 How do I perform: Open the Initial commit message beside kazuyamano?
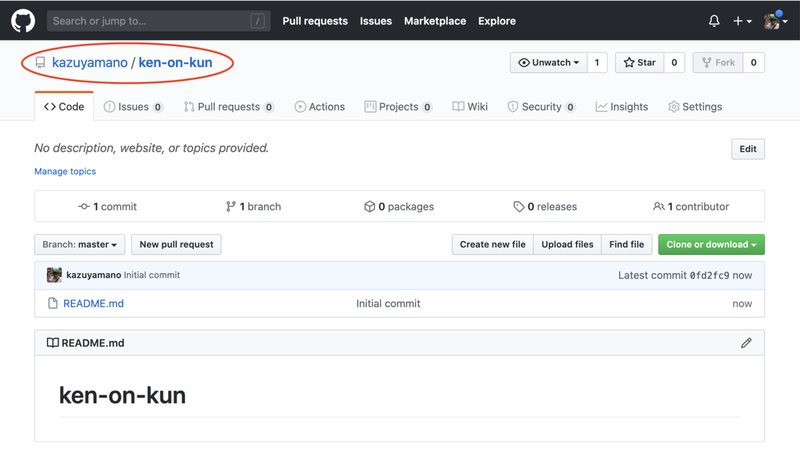coord(152,275)
